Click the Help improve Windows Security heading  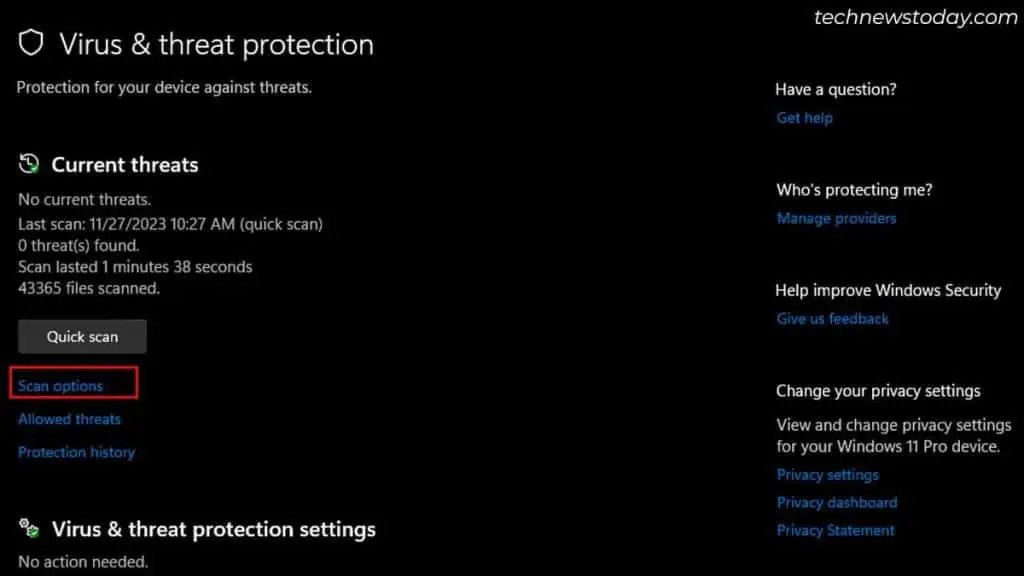[888, 290]
